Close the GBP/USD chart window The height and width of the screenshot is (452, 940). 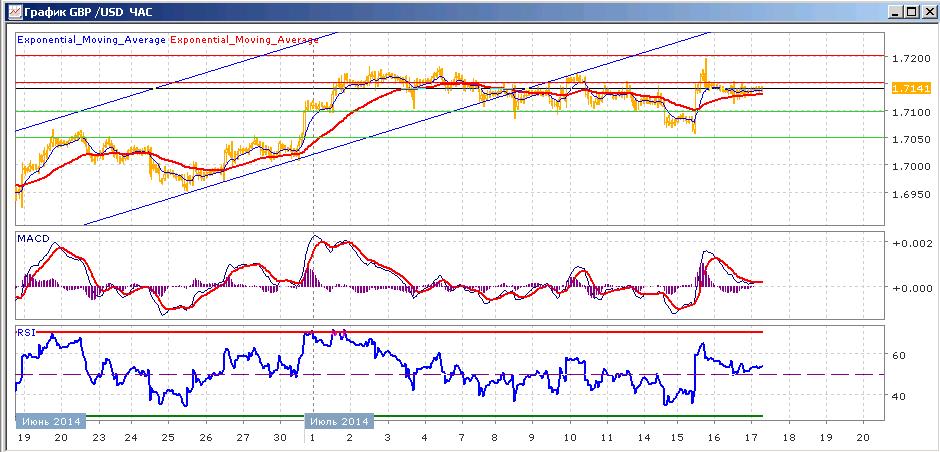[x=927, y=11]
